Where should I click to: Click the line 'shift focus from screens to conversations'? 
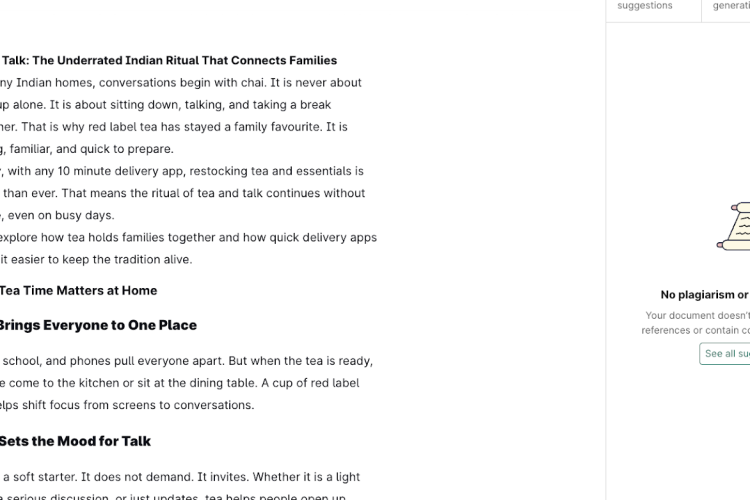click(127, 405)
